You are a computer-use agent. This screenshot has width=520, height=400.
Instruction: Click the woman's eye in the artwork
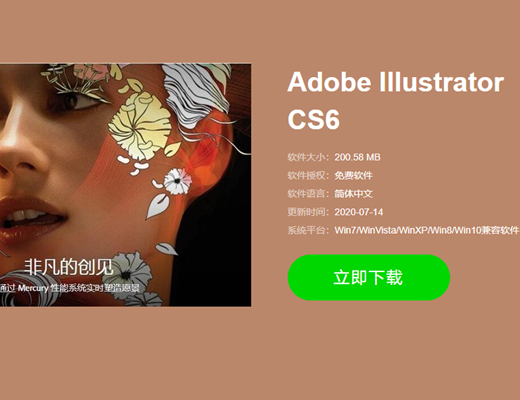tap(77, 99)
